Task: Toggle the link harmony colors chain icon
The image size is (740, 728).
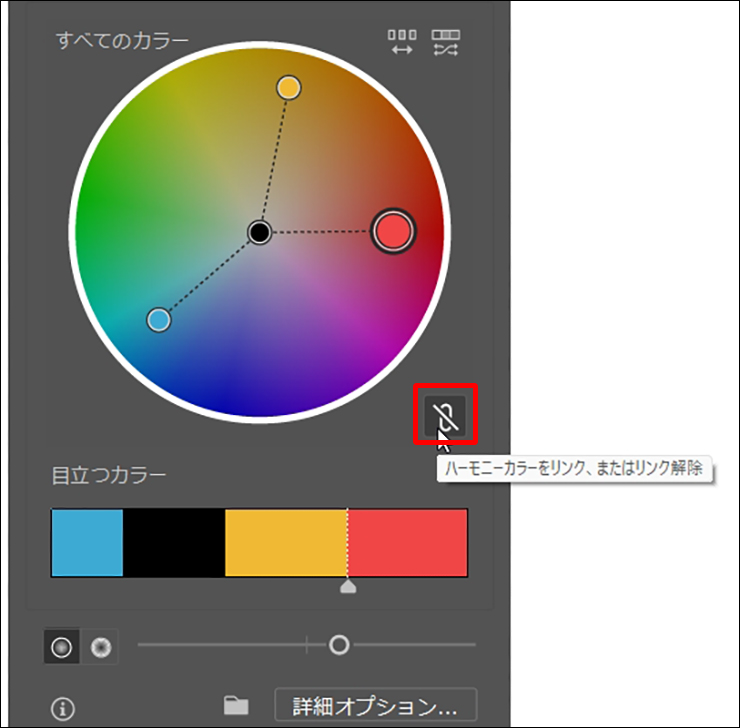Action: tap(445, 416)
